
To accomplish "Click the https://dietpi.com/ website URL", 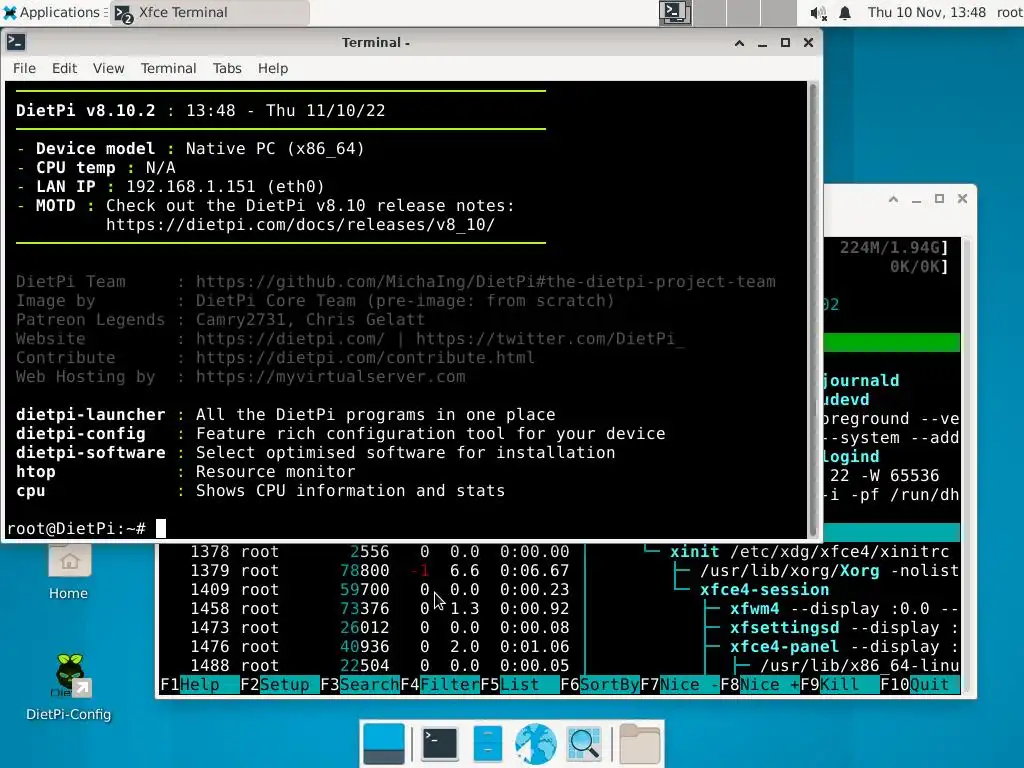I will click(290, 338).
